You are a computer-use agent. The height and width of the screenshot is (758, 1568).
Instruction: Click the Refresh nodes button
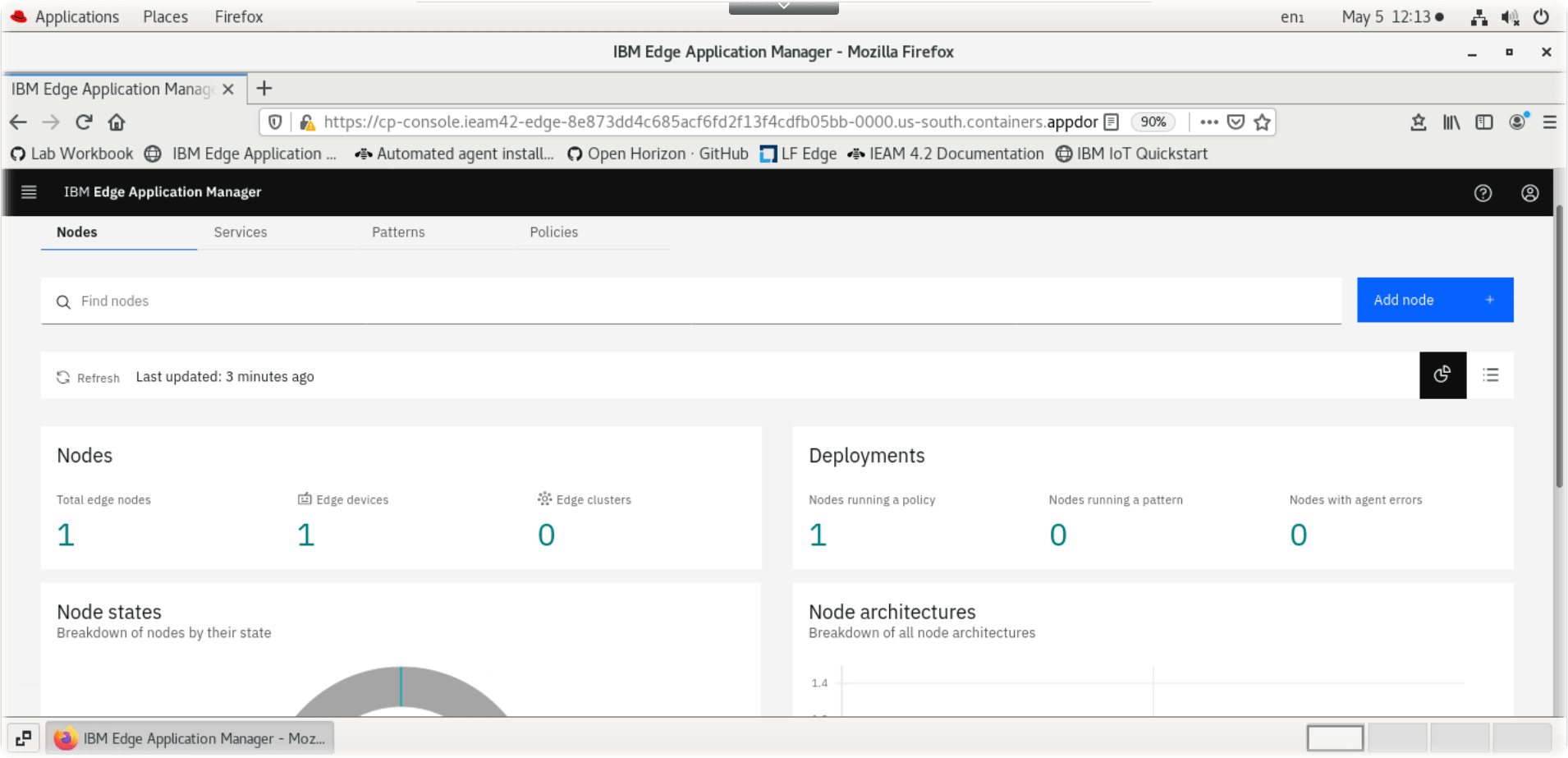point(88,378)
